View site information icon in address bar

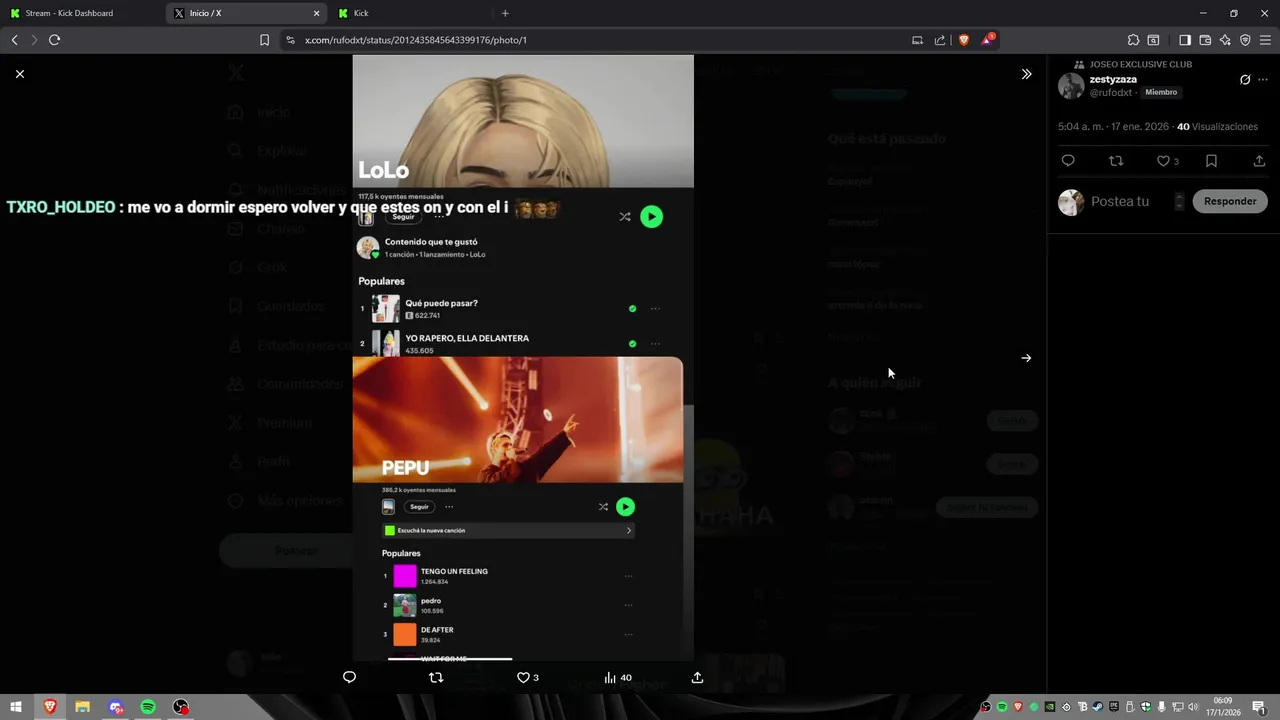pyautogui.click(x=290, y=40)
